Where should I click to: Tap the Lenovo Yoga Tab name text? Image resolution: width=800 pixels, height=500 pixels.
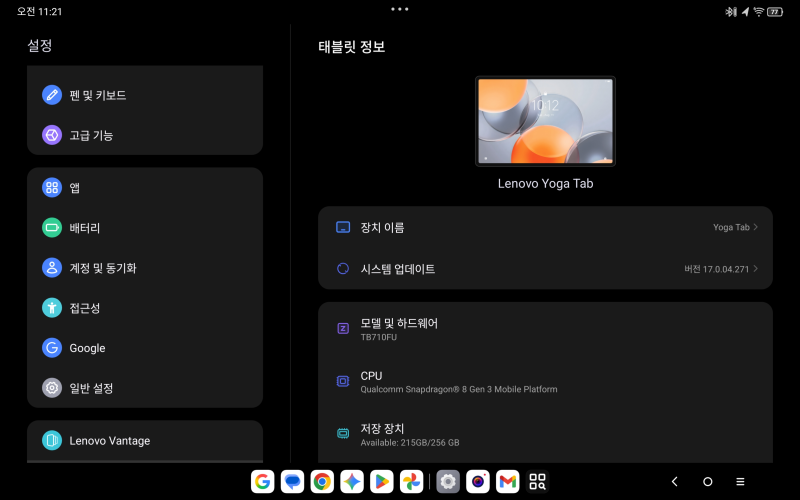click(x=545, y=184)
